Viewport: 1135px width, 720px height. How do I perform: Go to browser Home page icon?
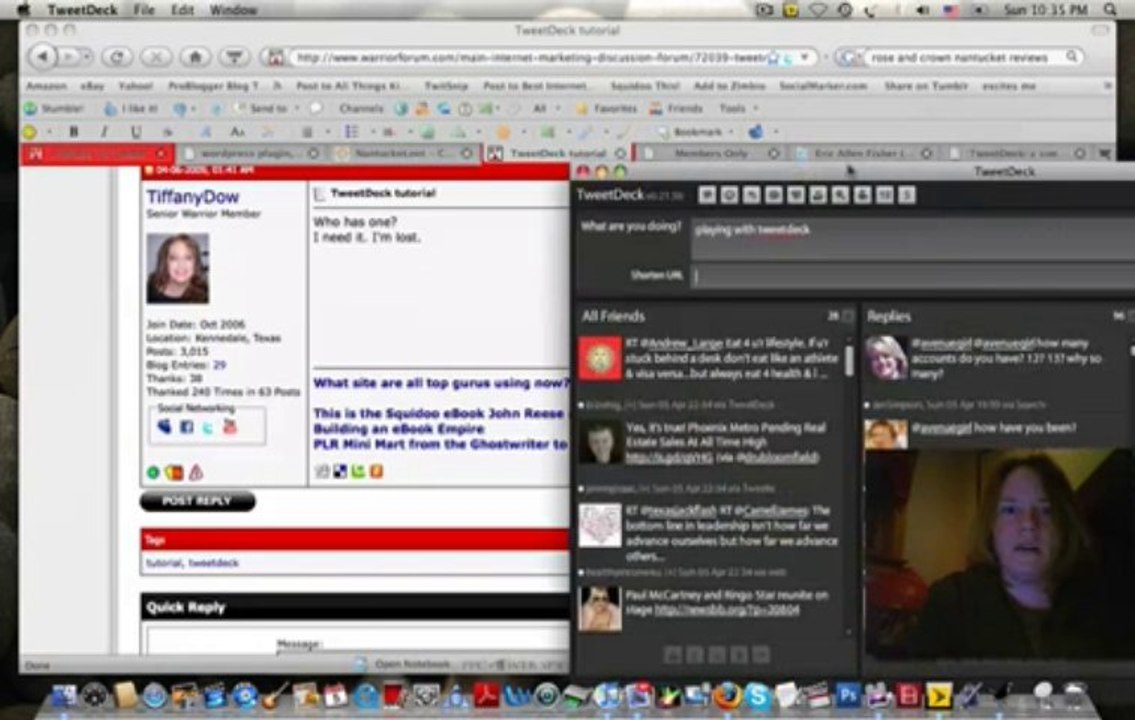195,56
